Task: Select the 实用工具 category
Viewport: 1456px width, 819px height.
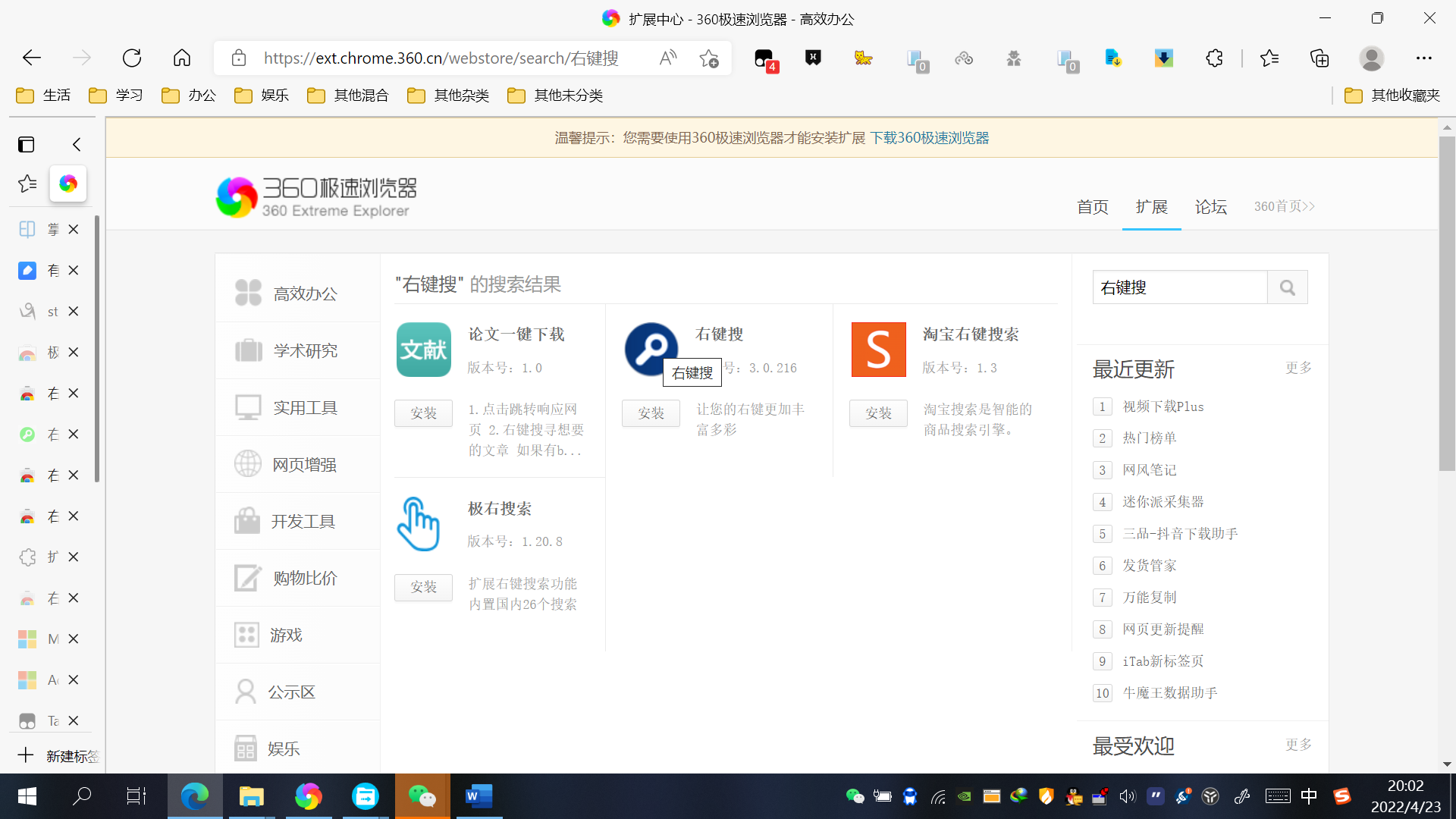Action: (x=297, y=407)
